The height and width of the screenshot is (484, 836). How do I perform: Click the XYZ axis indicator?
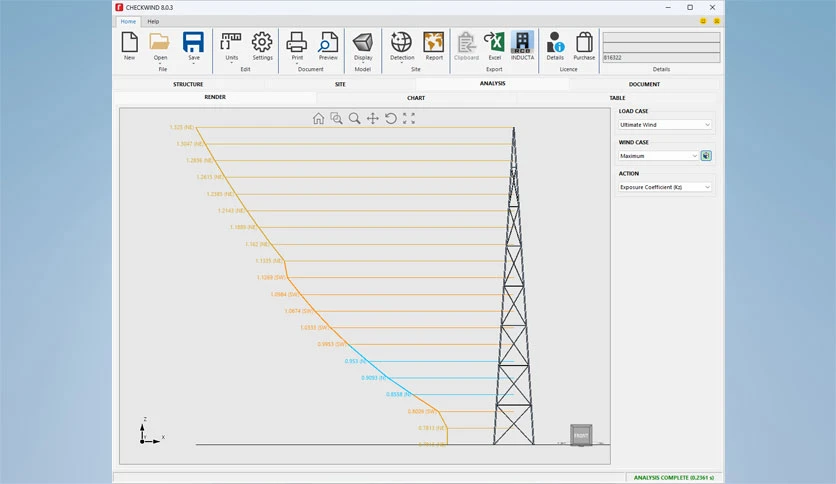point(151,431)
